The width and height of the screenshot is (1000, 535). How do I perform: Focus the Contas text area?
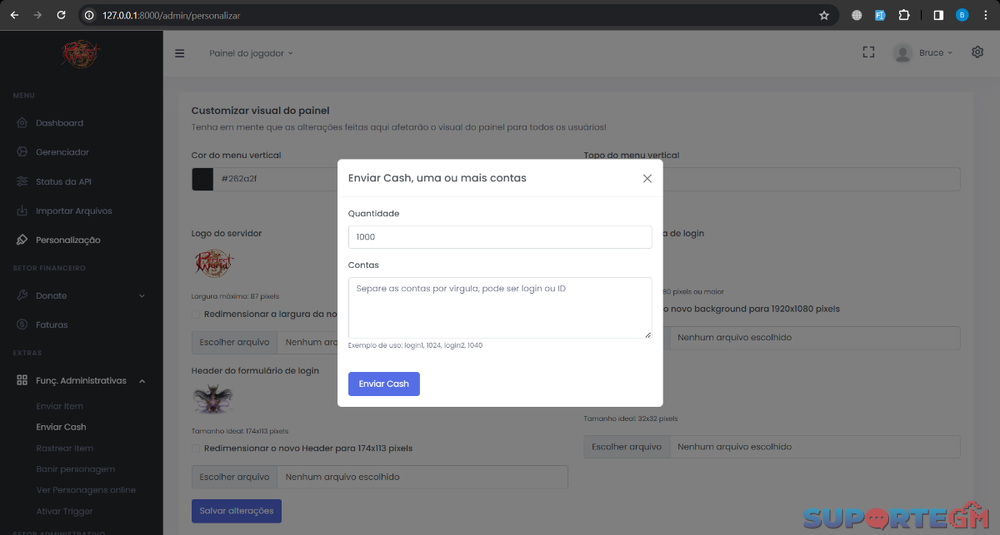pos(500,307)
